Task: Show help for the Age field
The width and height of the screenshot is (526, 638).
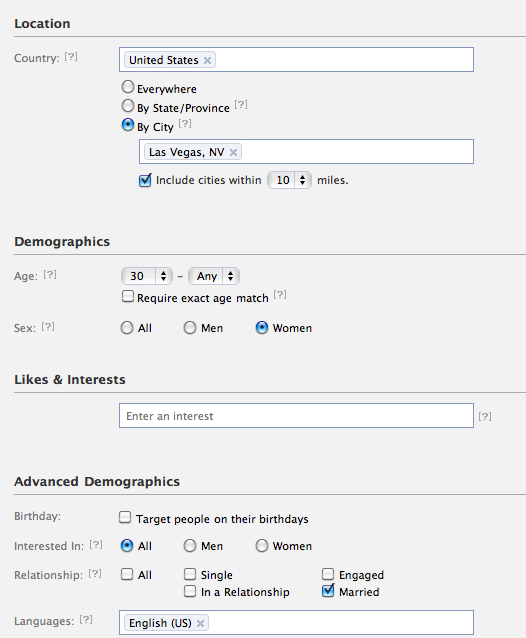Action: coord(50,275)
